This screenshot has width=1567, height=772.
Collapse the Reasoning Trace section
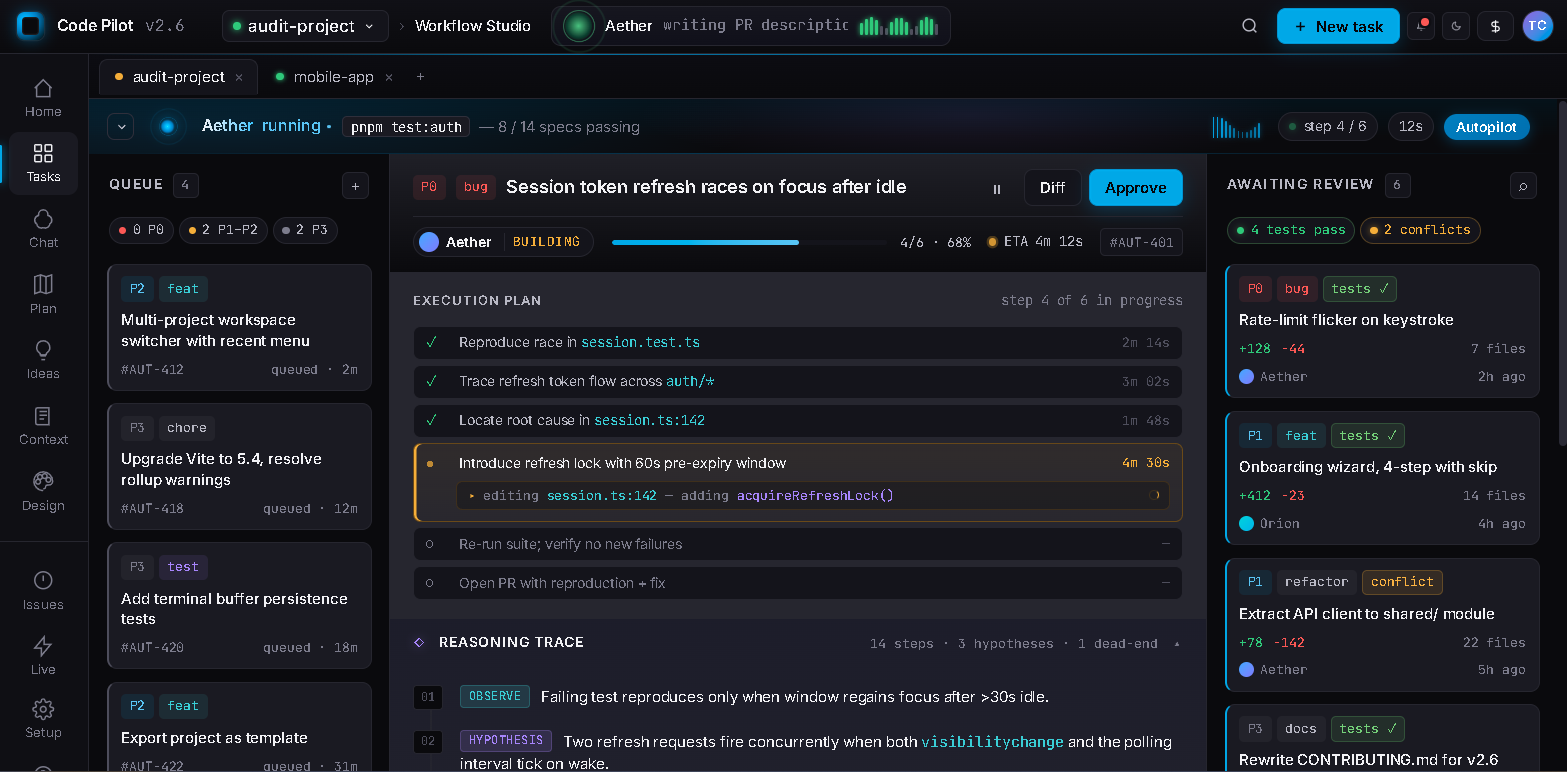1176,643
